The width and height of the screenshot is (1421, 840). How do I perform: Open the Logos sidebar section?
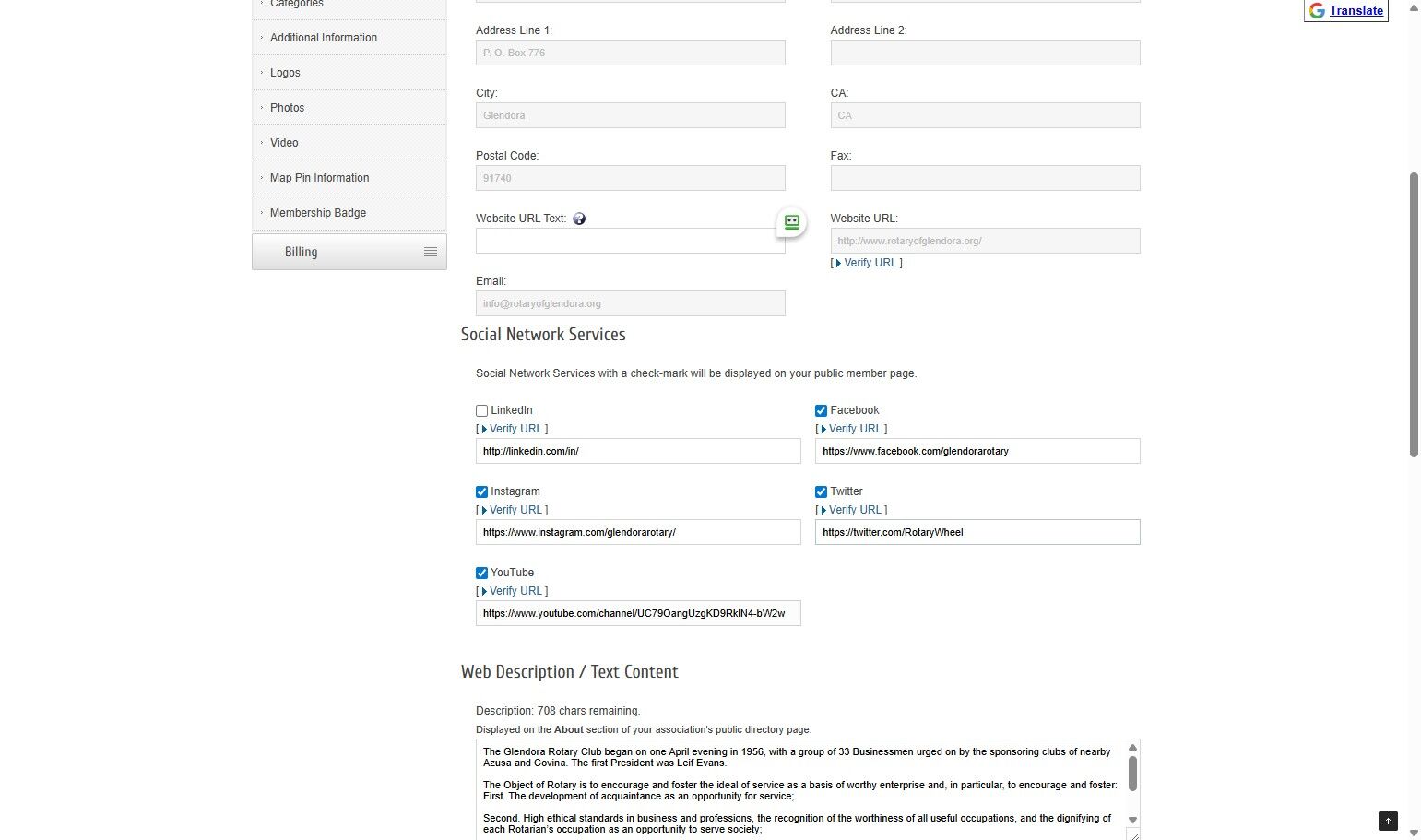point(285,73)
